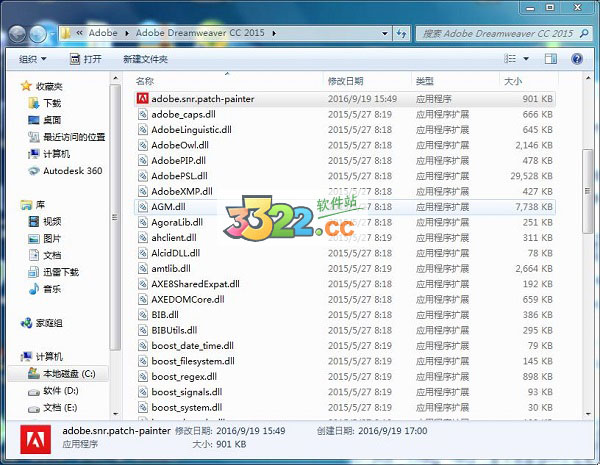Expand the address bar history dropdown
This screenshot has width=600, height=465.
tap(385, 34)
